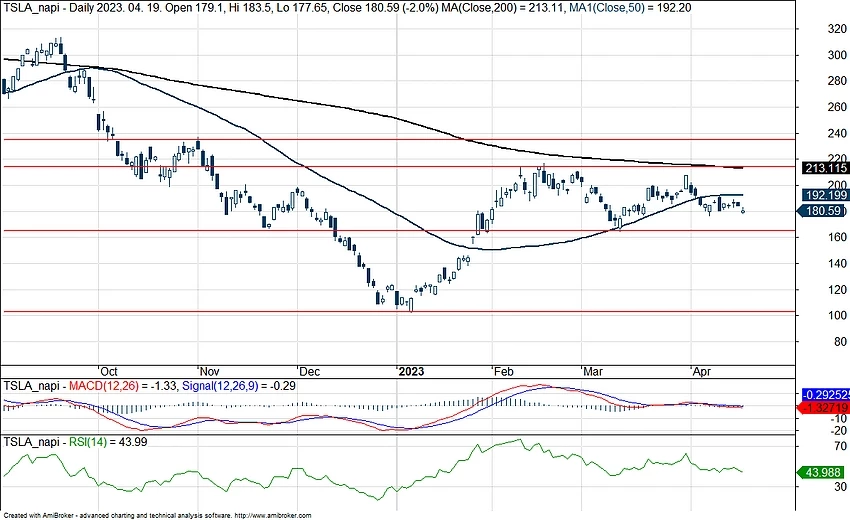Viewport: 850px width, 520px height.
Task: Click the MA(Close,200) = 213.11 title text
Action: 504,8
